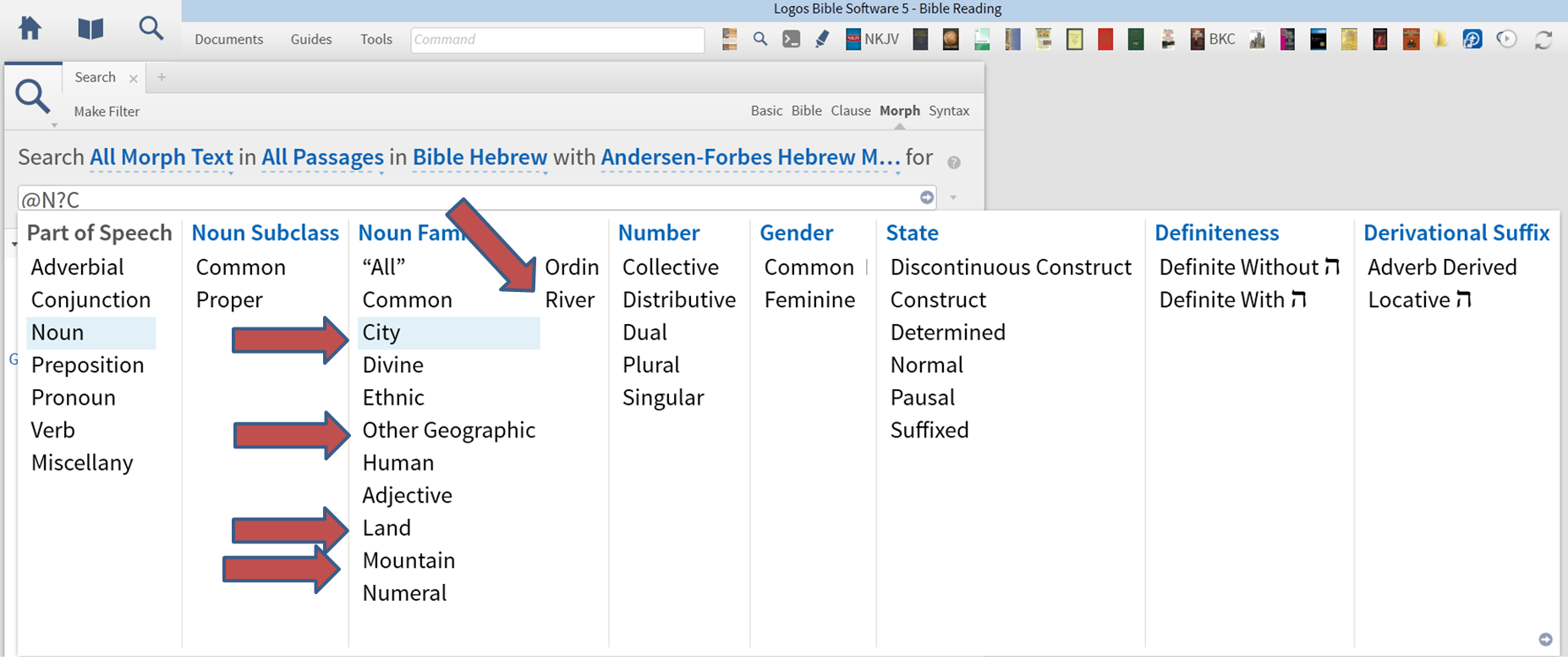
Task: Focus the Command input box
Action: (557, 40)
